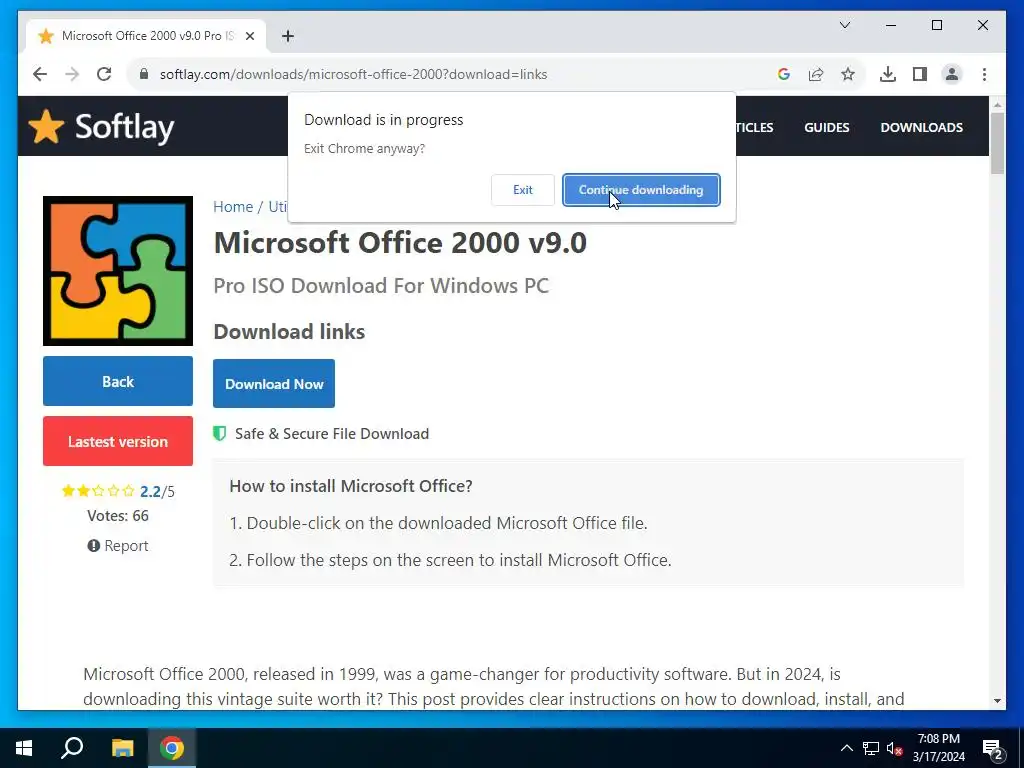This screenshot has width=1024, height=768.
Task: Click the muted volume tray icon
Action: click(895, 748)
